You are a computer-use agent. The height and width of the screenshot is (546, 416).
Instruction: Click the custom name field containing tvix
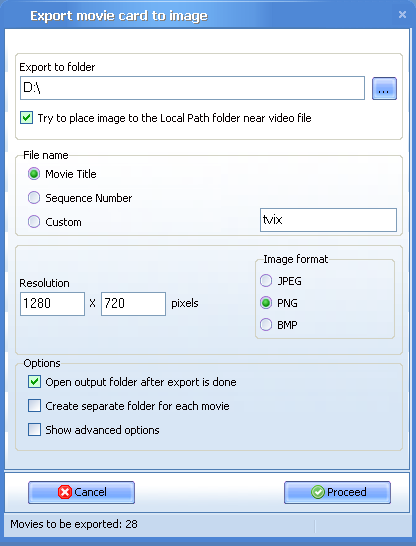click(x=328, y=220)
